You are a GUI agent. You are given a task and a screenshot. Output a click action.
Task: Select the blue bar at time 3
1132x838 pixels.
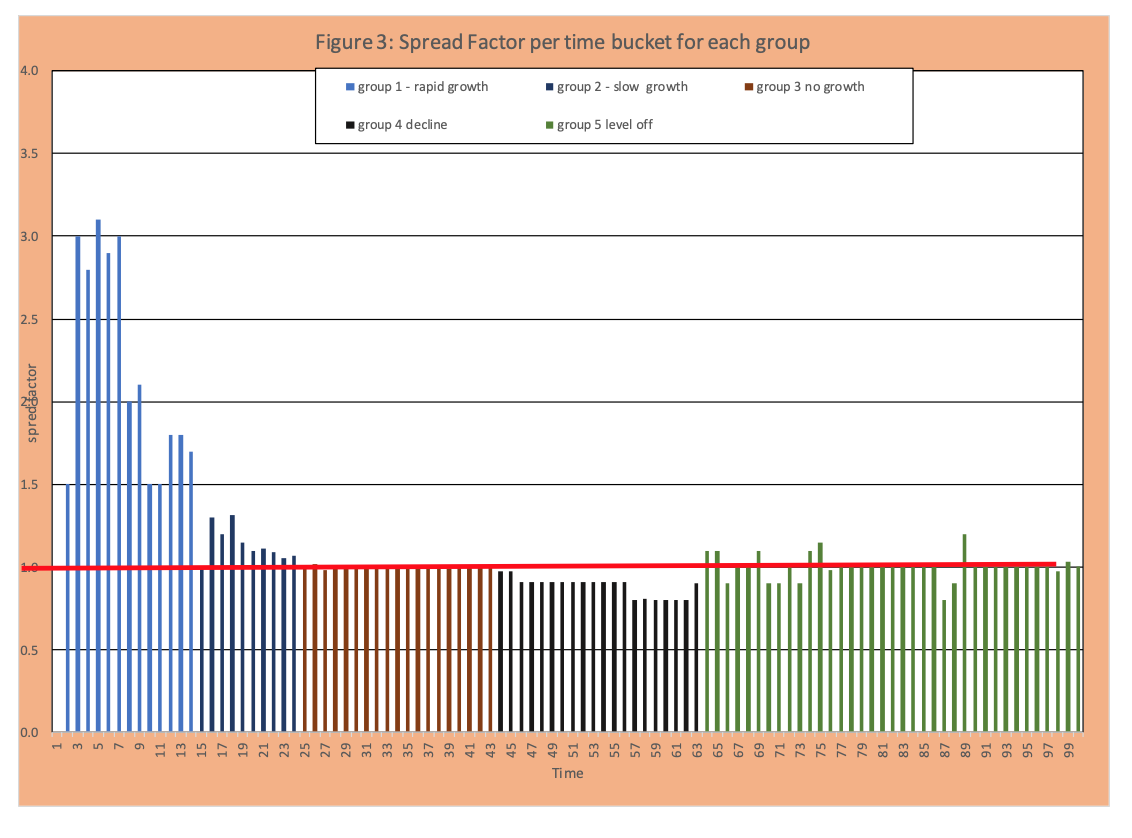point(78,484)
